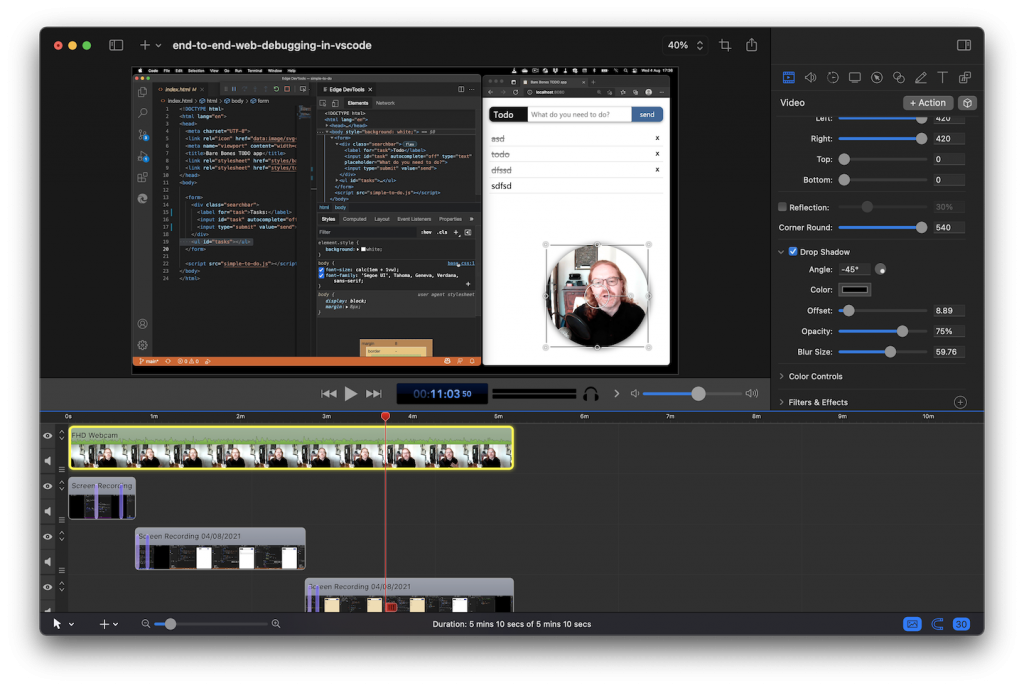This screenshot has height=688, width=1024.
Task: Open the overlapping circles properties tab
Action: click(899, 78)
